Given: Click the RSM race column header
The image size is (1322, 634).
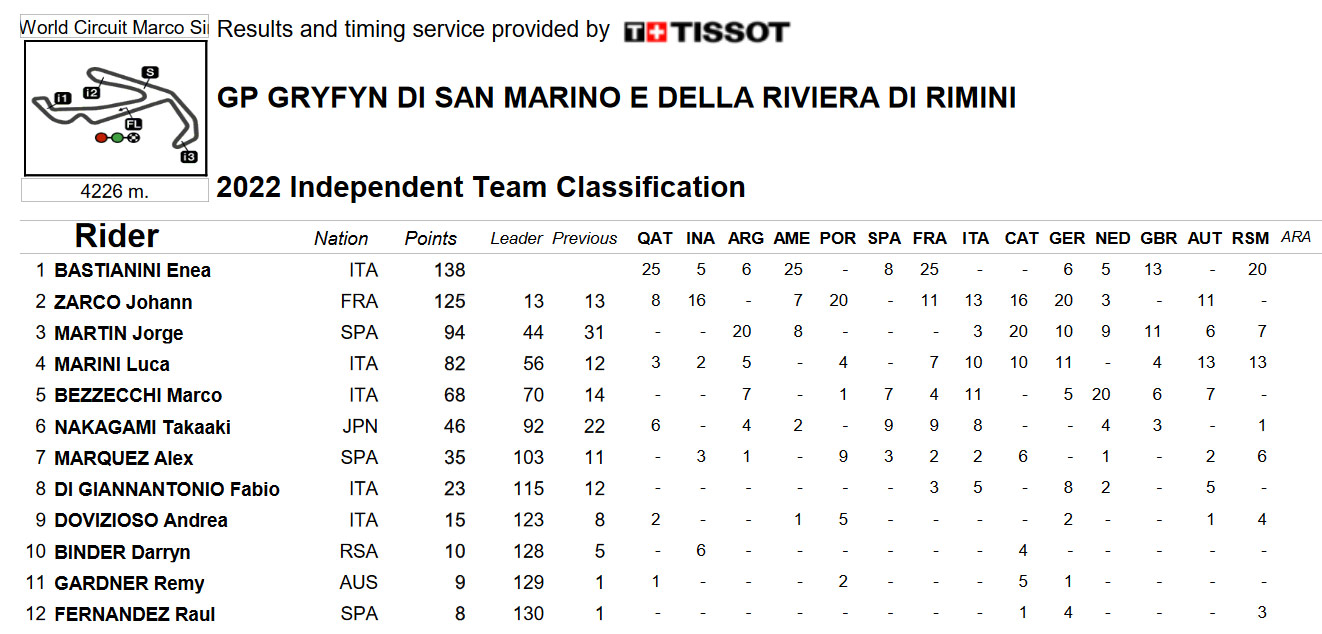Looking at the screenshot, I should click(x=1250, y=239).
